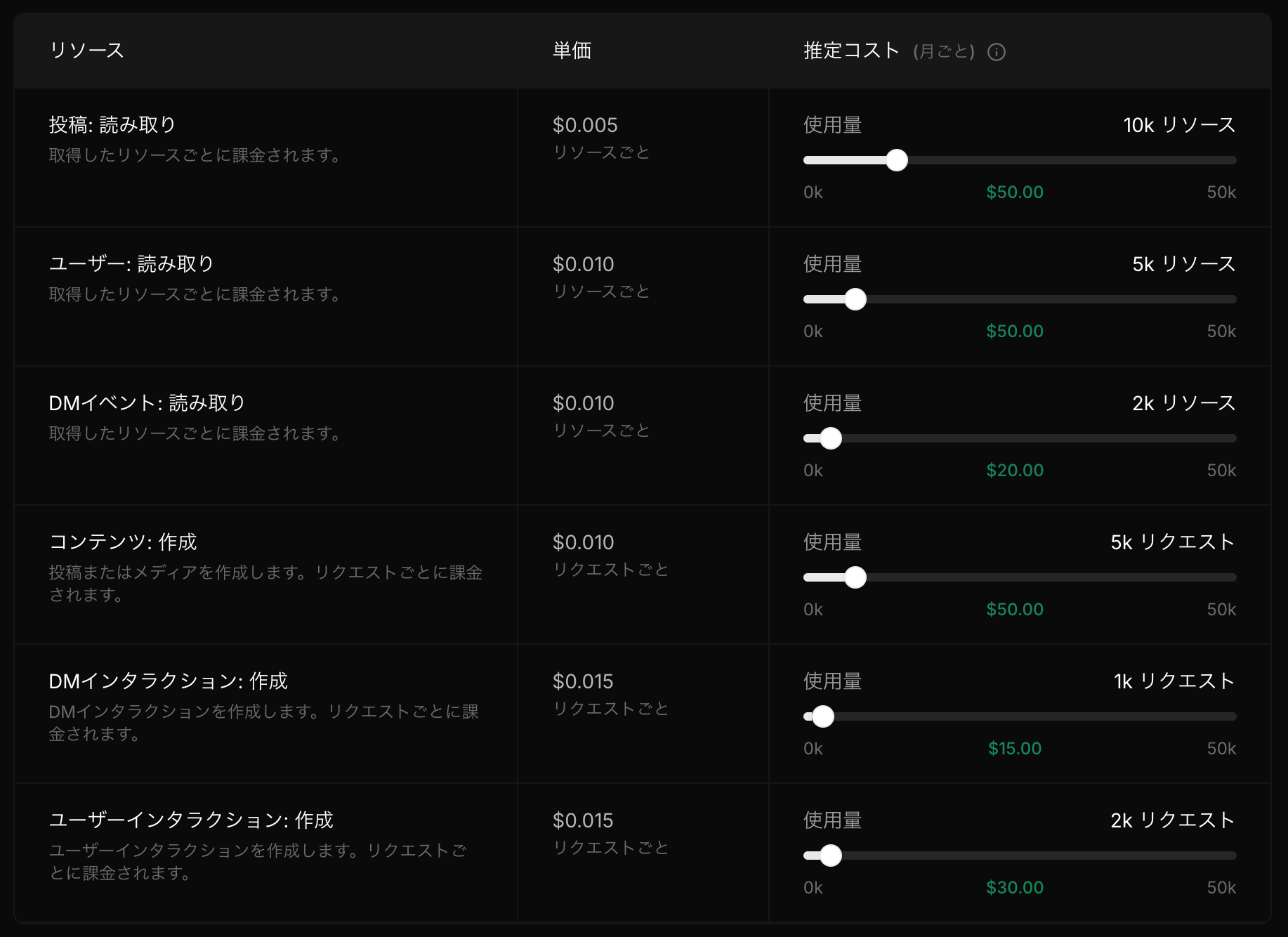Click the info icon next to 推定コスト header
Image resolution: width=1288 pixels, height=937 pixels.
(997, 51)
